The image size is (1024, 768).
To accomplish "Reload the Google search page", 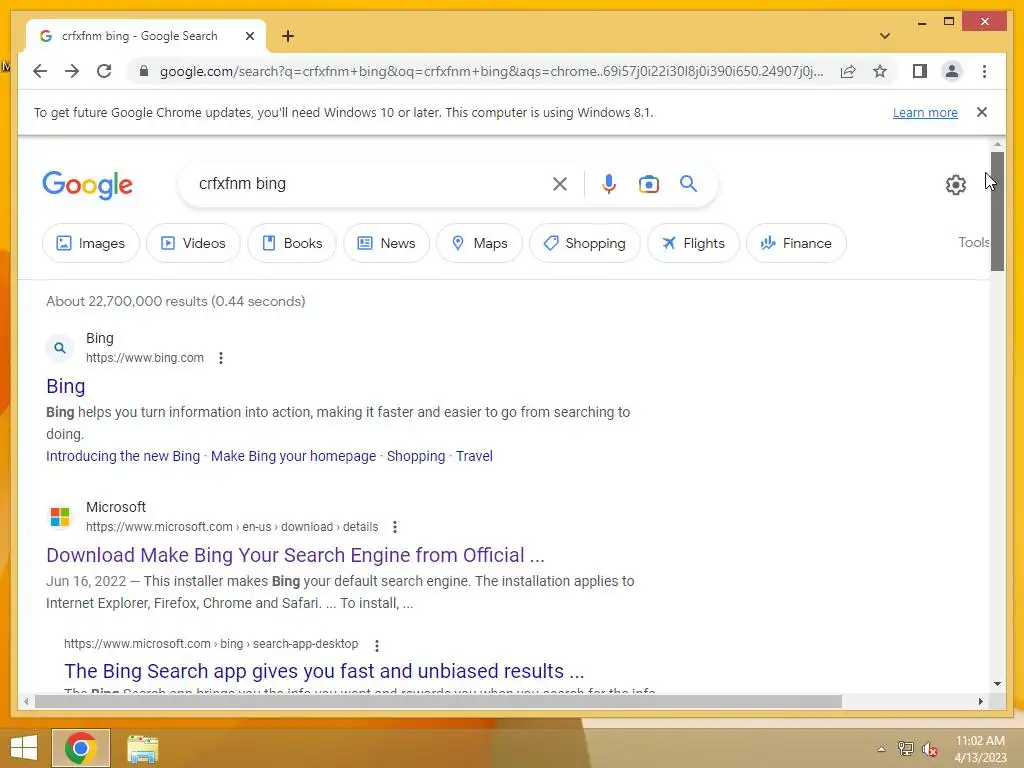I will 104,71.
